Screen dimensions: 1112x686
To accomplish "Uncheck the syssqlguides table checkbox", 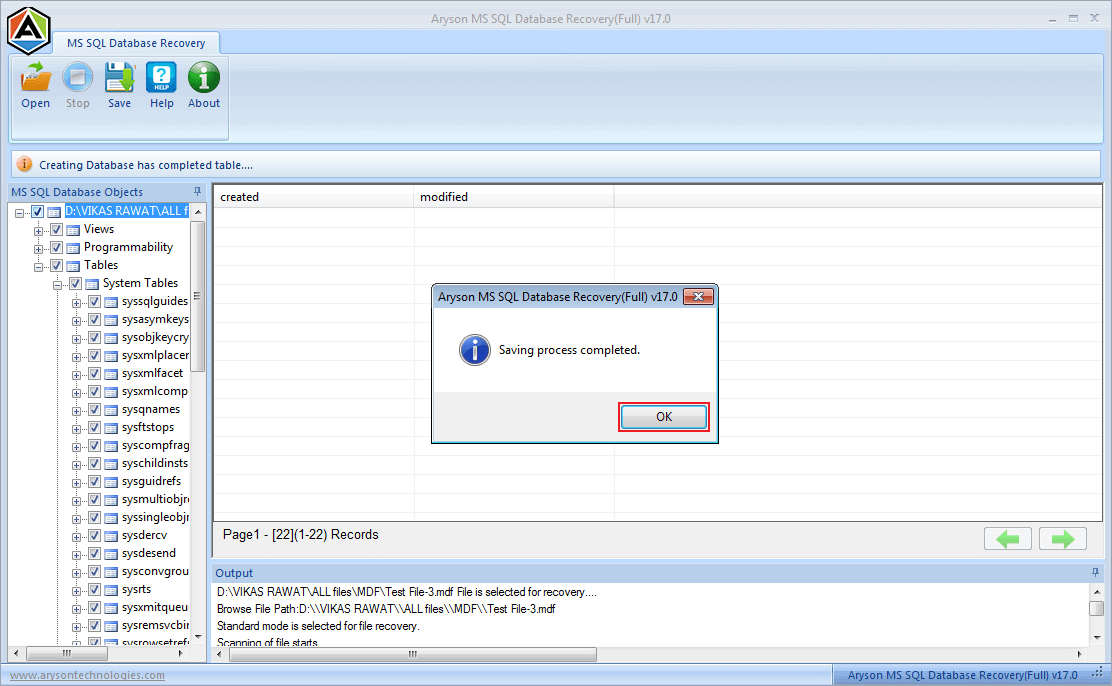I will click(x=93, y=301).
